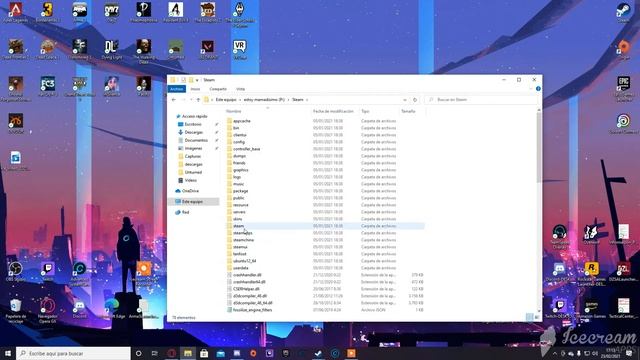This screenshot has height=360, width=640.
Task: Select the controller_base folder
Action: point(247,149)
